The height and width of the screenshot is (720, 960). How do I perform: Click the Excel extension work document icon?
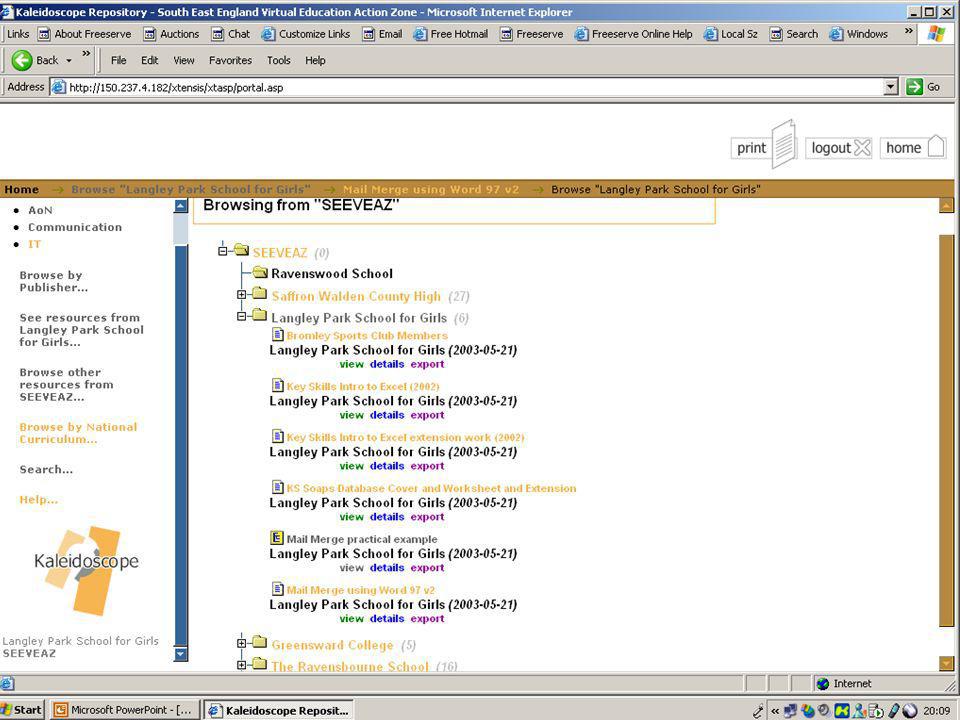tap(277, 436)
